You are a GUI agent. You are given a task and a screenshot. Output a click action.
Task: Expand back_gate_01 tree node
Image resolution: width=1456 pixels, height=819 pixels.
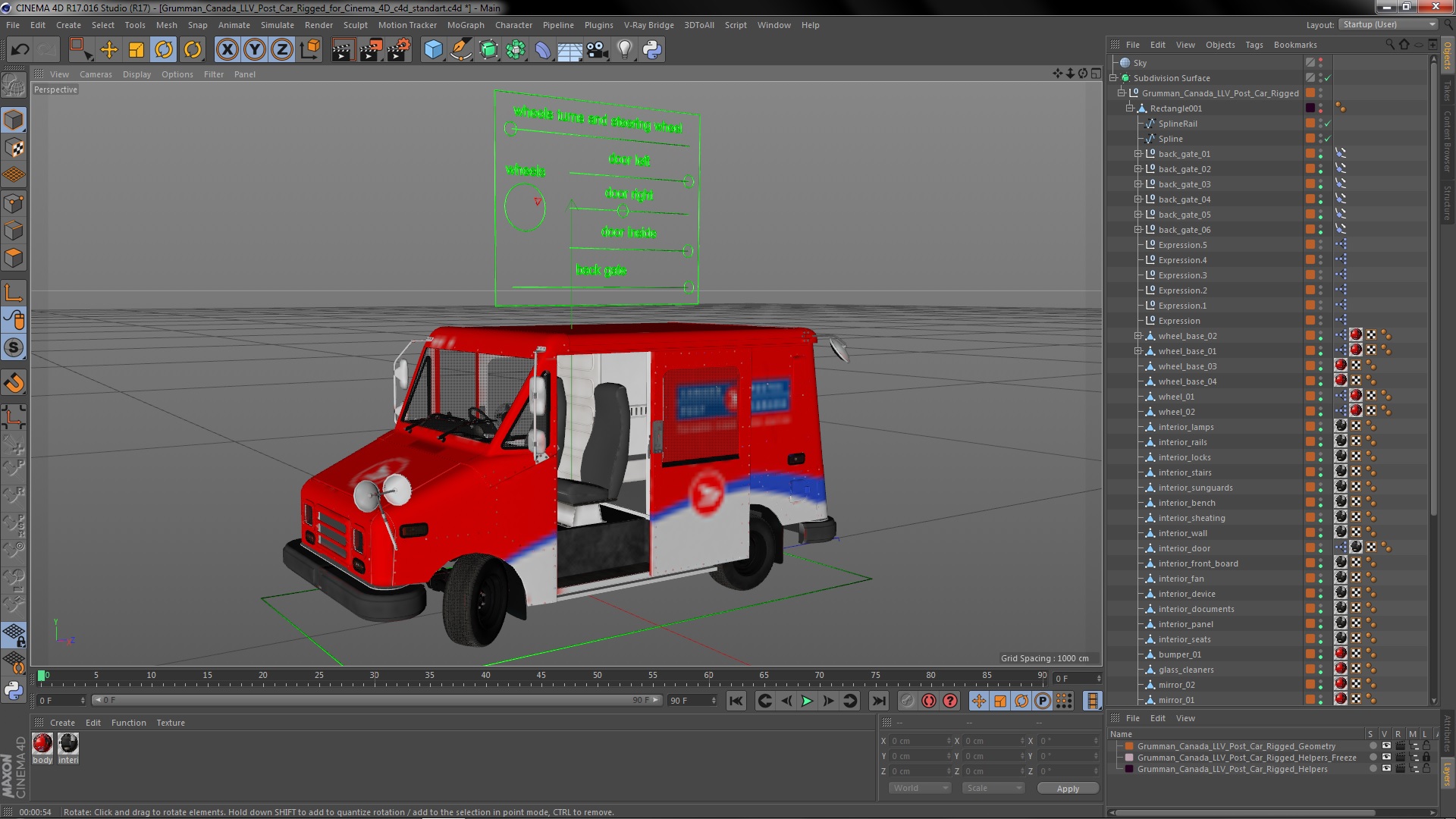pyautogui.click(x=1137, y=154)
